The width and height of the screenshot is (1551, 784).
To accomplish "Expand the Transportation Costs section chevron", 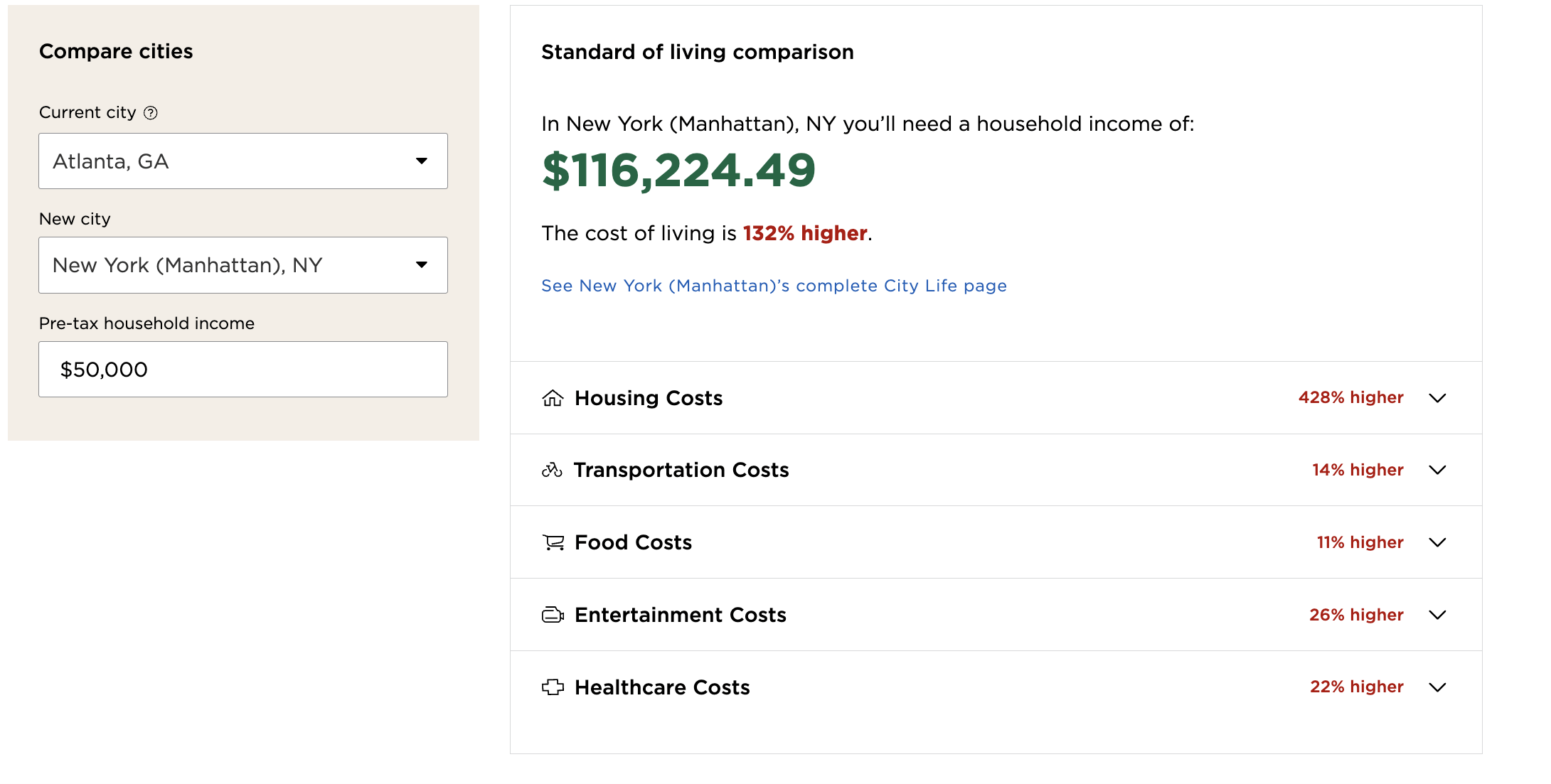I will pyautogui.click(x=1437, y=471).
